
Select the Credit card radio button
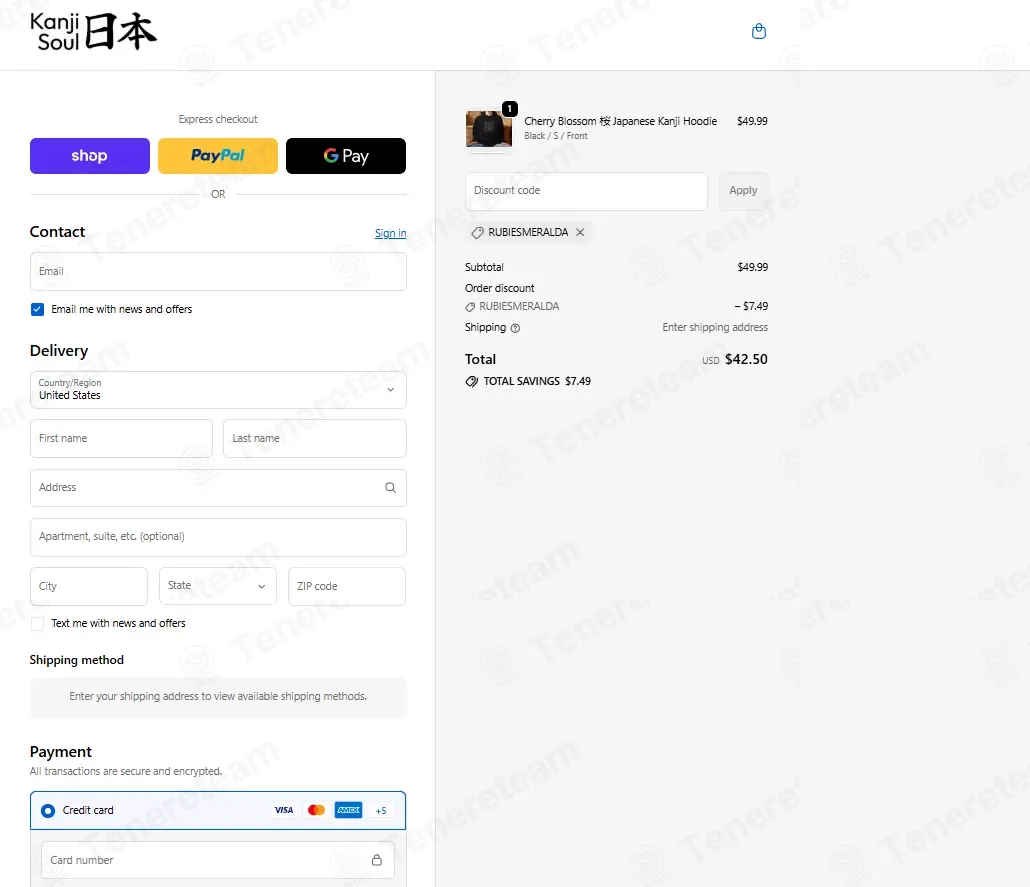coord(48,811)
